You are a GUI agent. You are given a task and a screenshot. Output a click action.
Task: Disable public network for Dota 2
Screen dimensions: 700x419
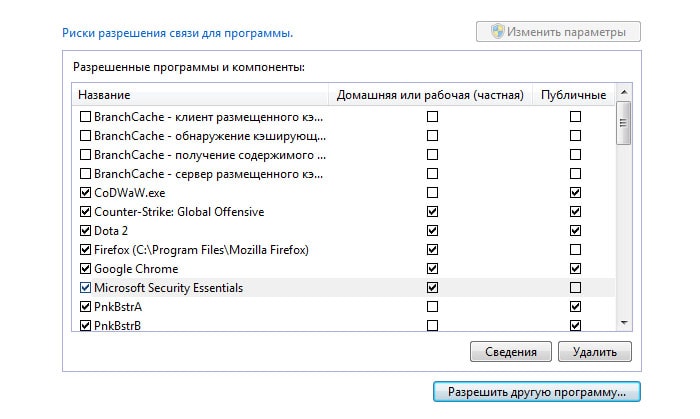pos(575,231)
